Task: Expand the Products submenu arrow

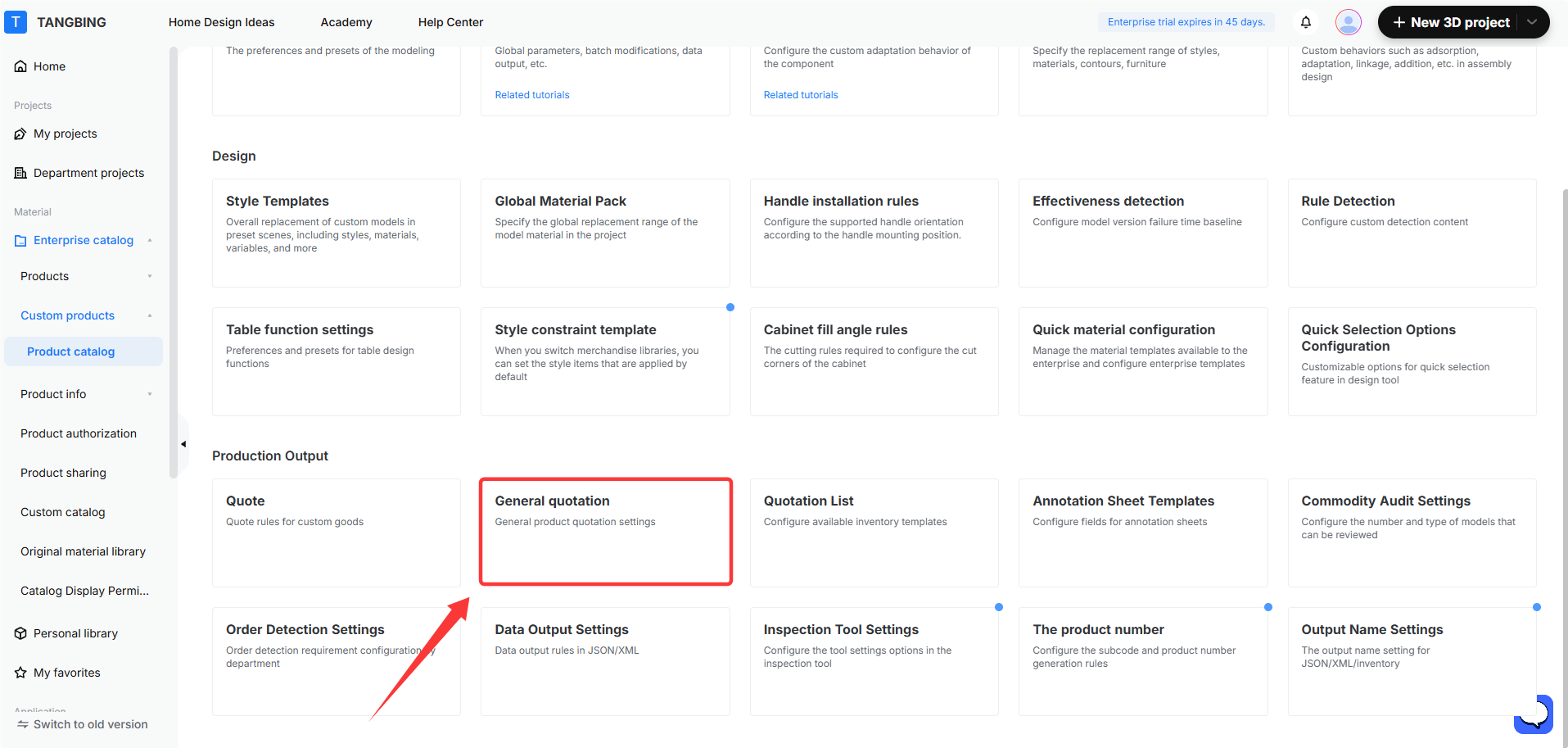Action: coord(150,276)
